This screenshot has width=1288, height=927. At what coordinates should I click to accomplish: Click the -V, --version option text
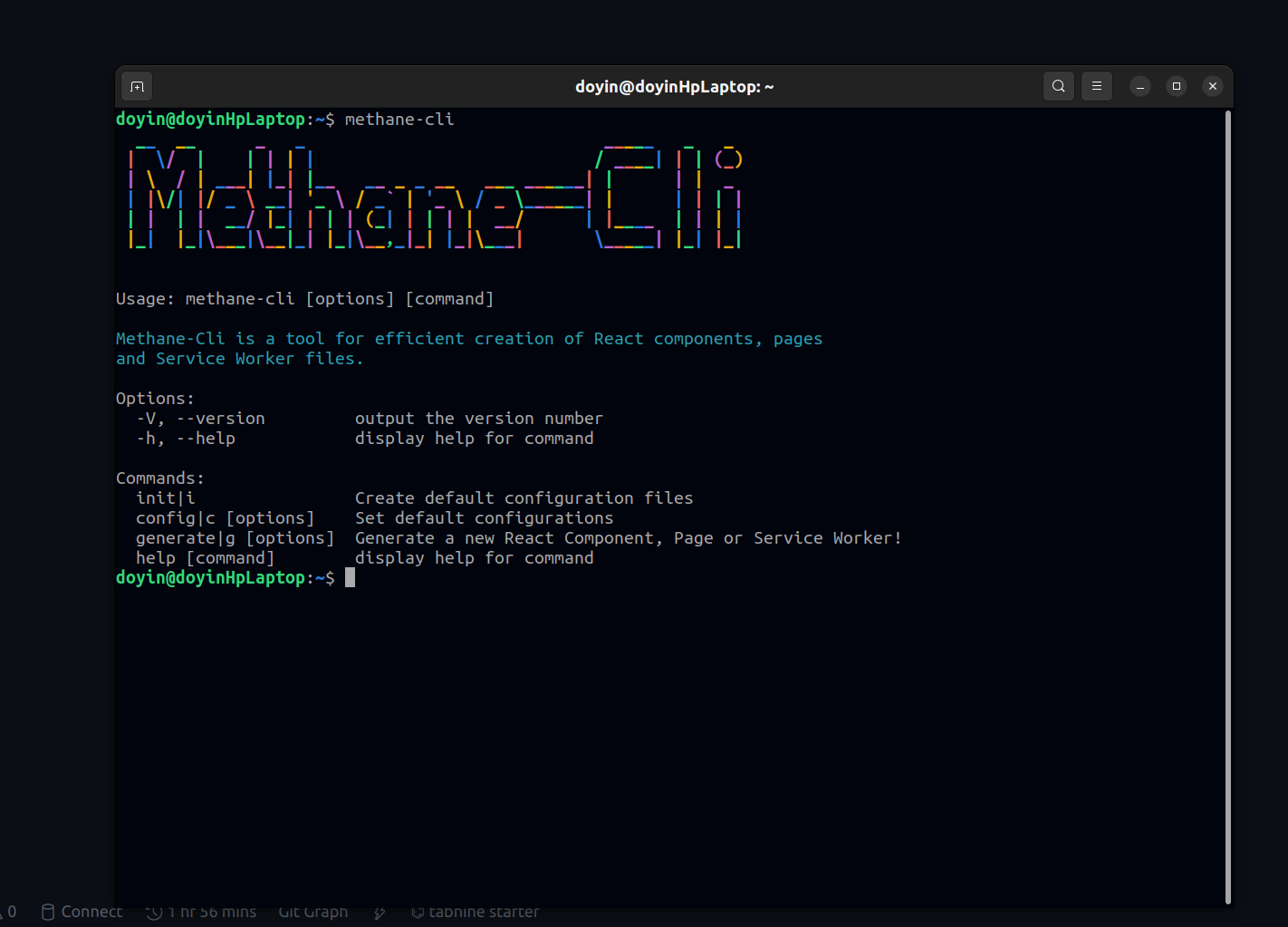201,418
